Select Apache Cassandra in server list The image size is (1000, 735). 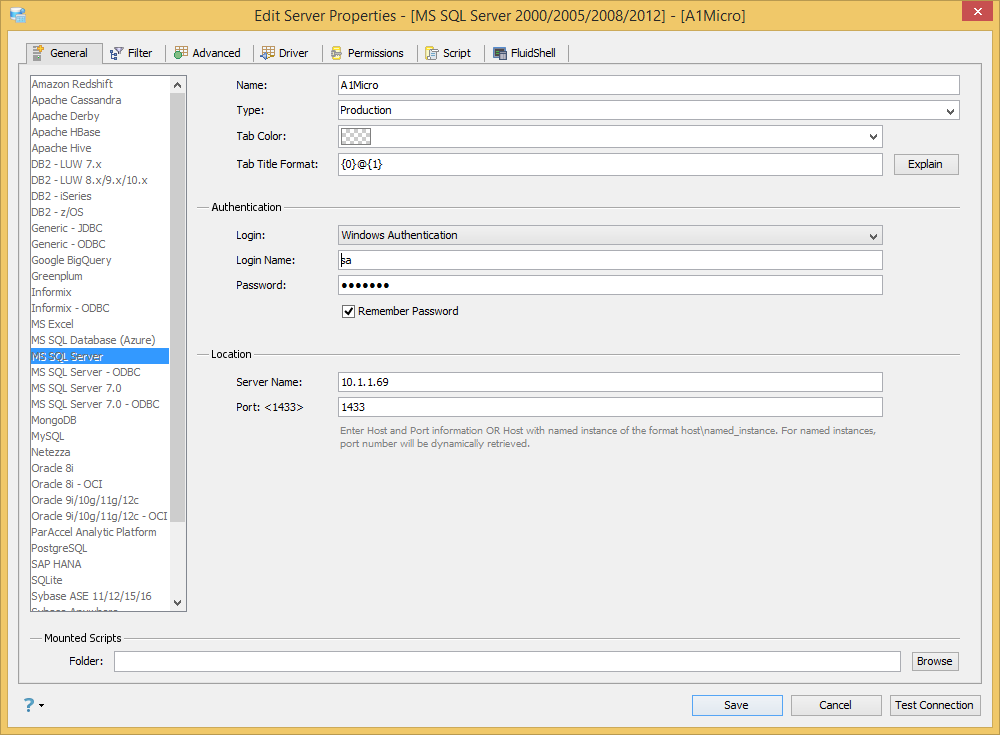[x=77, y=100]
